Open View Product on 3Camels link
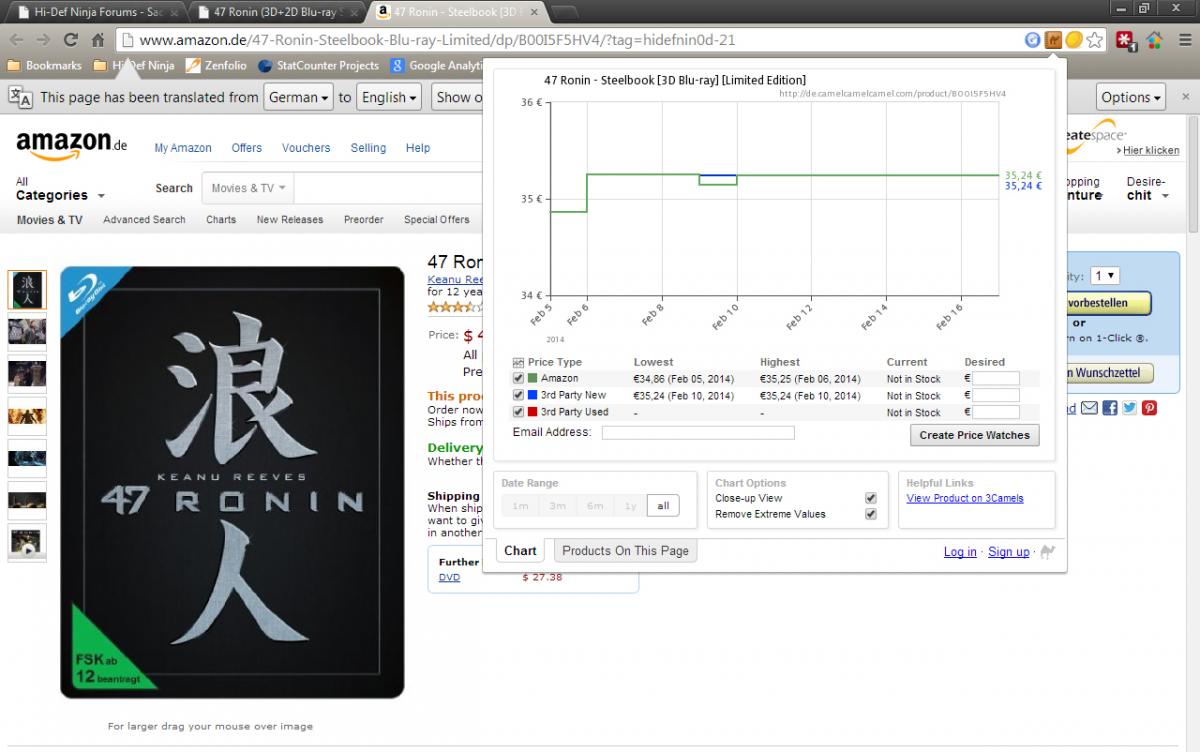This screenshot has height=752, width=1200. tap(965, 498)
